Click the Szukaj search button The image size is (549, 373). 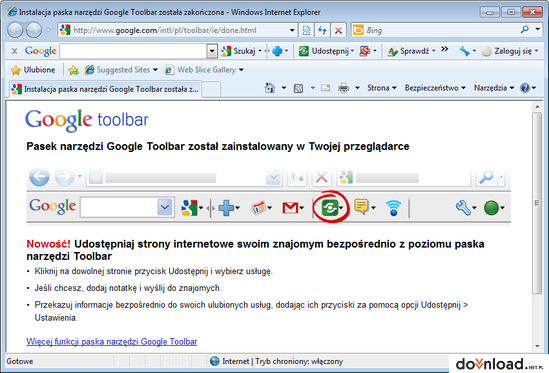[238, 51]
